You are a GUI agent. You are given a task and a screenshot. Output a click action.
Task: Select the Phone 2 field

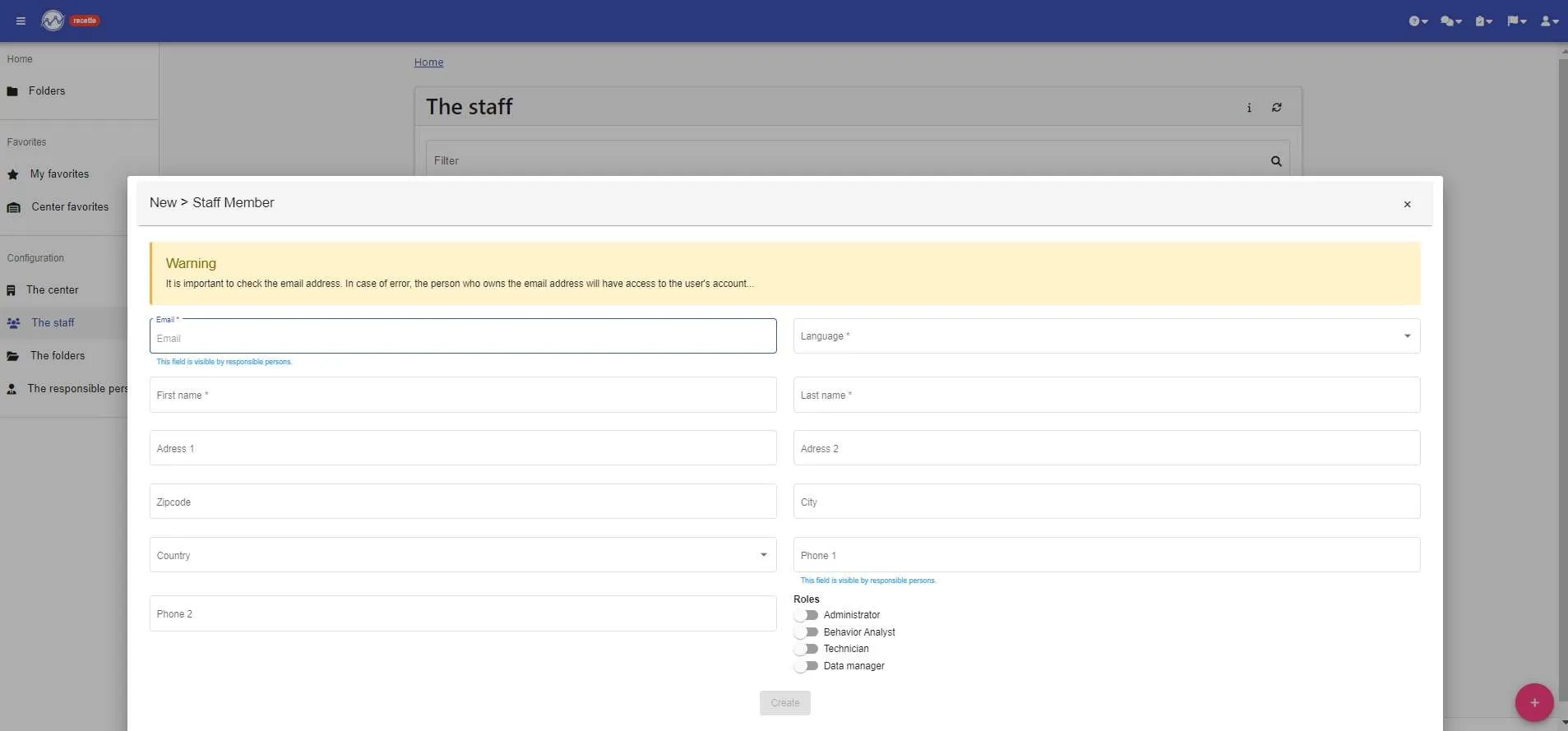[x=463, y=613]
